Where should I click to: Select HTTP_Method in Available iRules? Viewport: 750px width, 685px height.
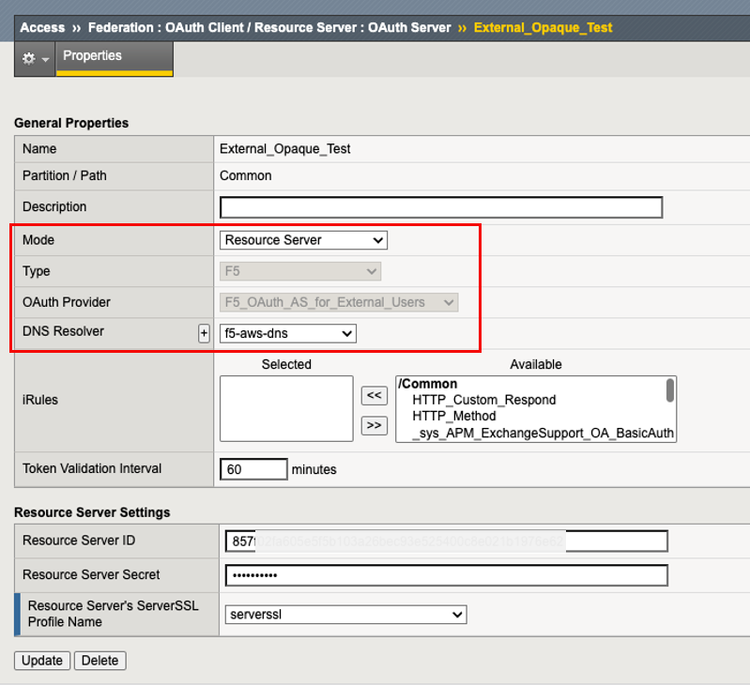(x=455, y=417)
